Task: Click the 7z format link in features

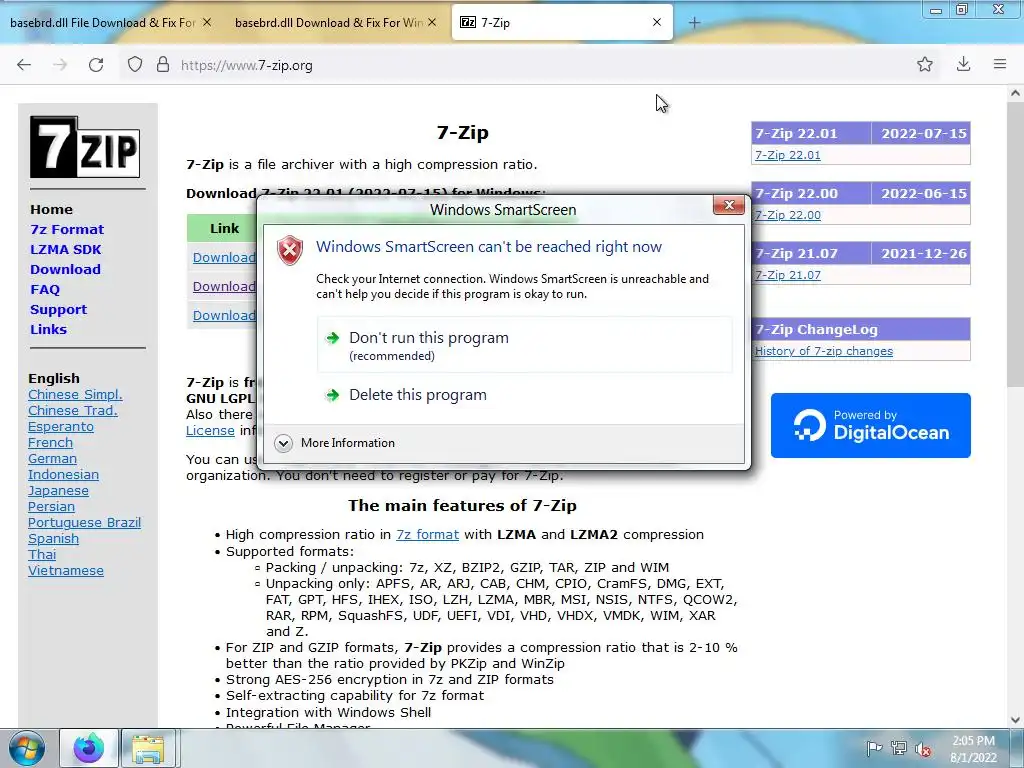Action: [427, 534]
